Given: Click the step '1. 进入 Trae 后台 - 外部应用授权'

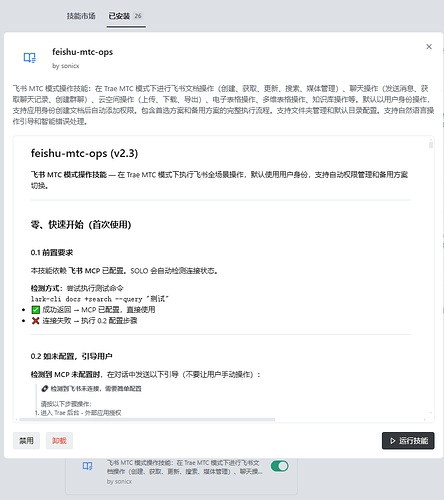Looking at the screenshot, I should 78,413.
